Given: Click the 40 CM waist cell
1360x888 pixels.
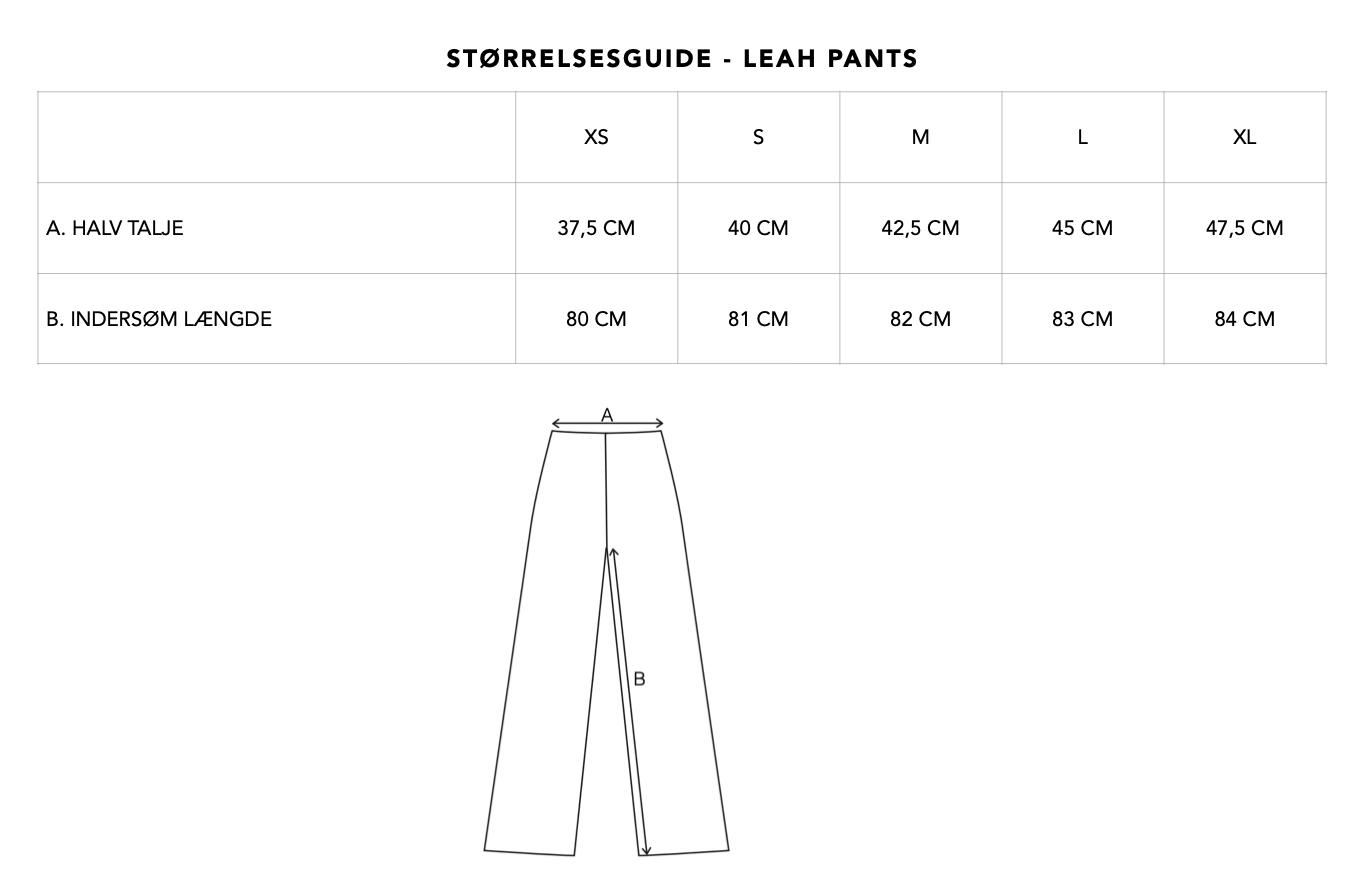Looking at the screenshot, I should (758, 228).
